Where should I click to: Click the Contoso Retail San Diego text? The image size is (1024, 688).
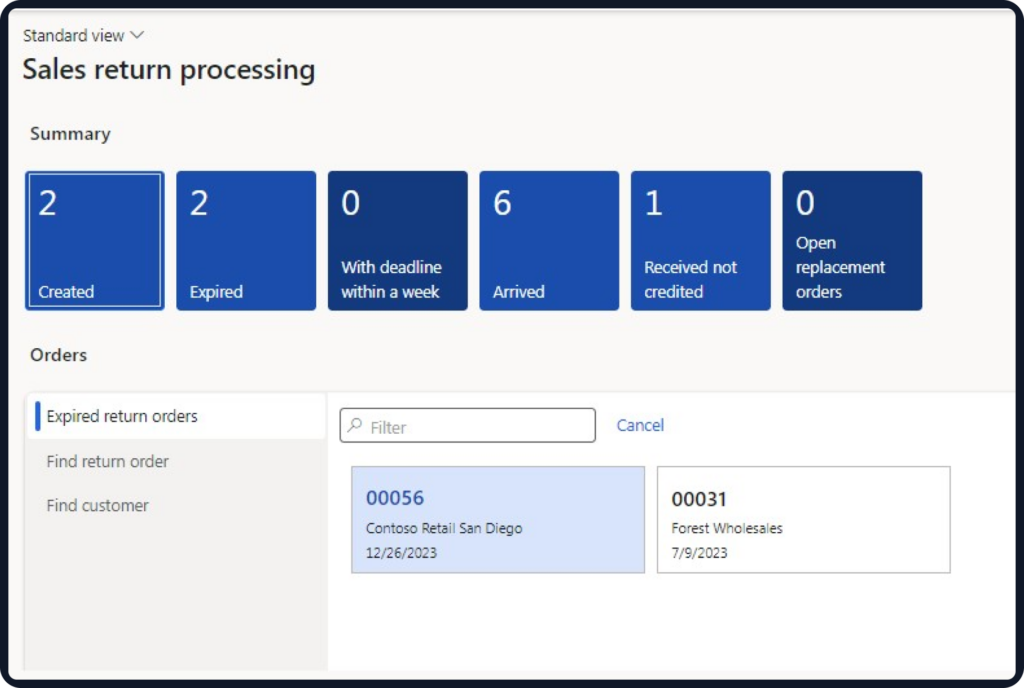coord(444,528)
